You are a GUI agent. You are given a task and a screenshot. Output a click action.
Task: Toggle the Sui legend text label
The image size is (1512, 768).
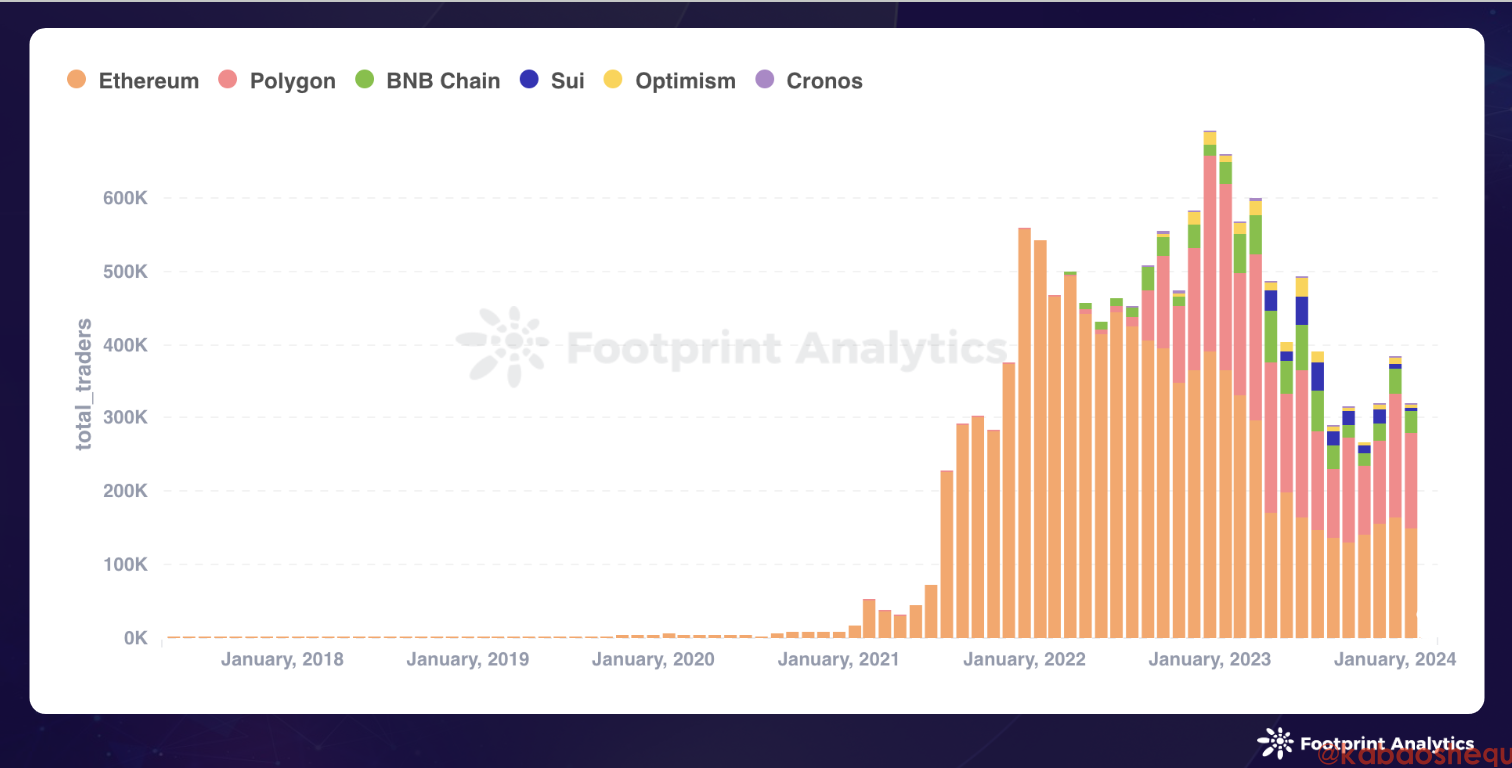[x=567, y=81]
